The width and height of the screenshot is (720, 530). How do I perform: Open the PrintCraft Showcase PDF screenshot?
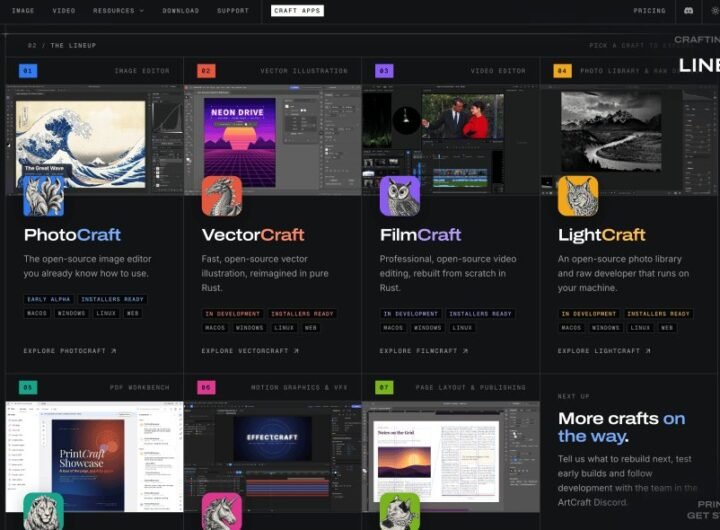[94, 457]
